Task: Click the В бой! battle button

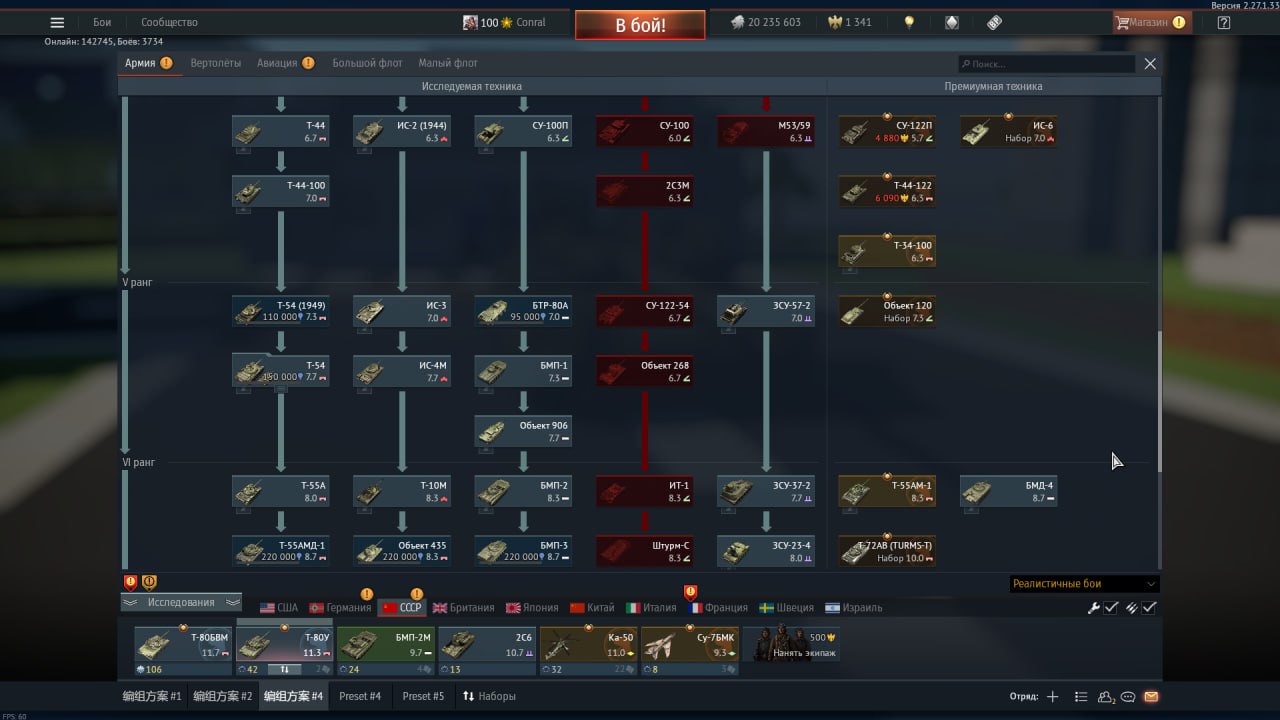Action: [640, 25]
